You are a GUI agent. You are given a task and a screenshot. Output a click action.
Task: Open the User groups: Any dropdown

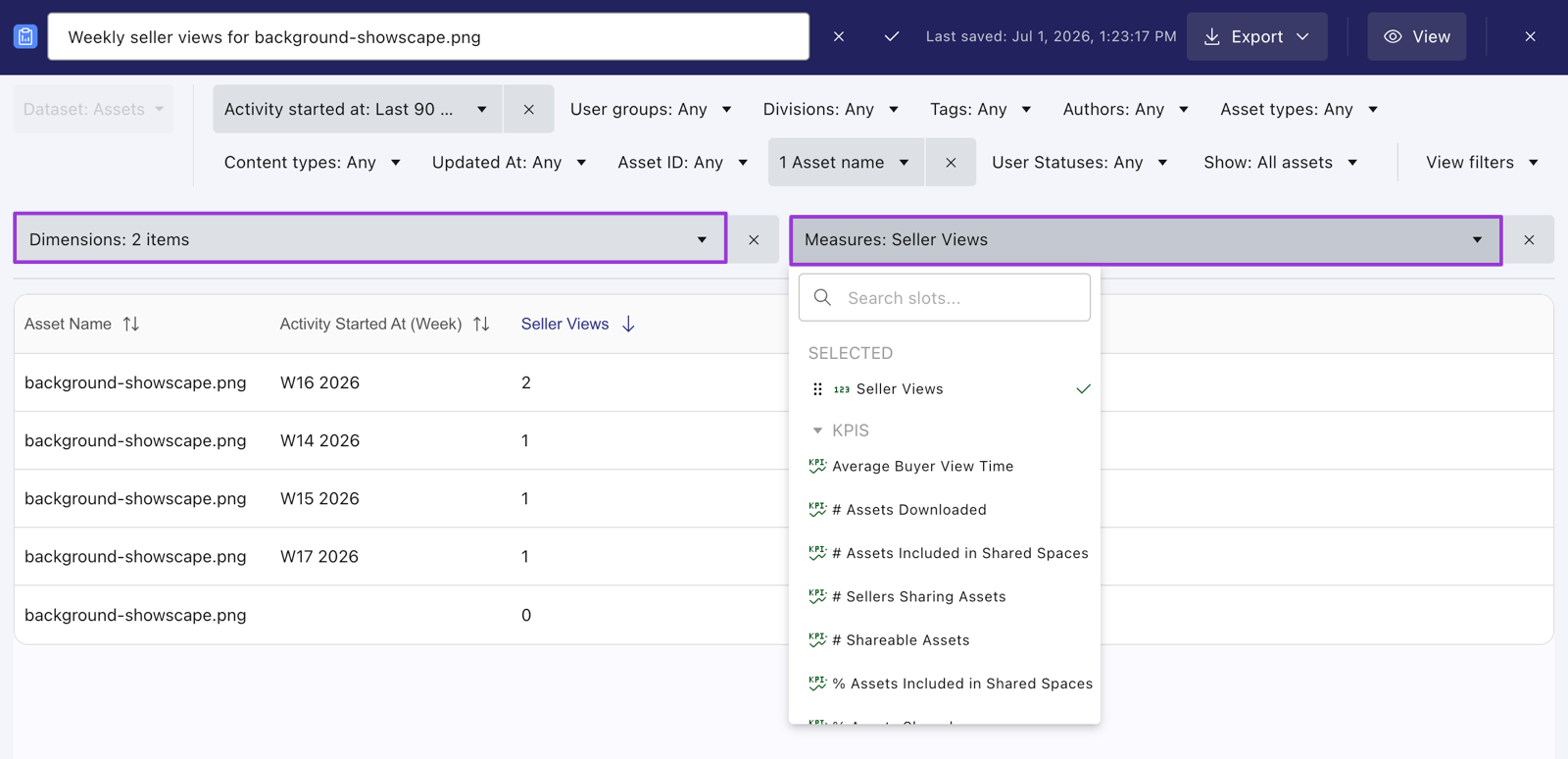(651, 109)
